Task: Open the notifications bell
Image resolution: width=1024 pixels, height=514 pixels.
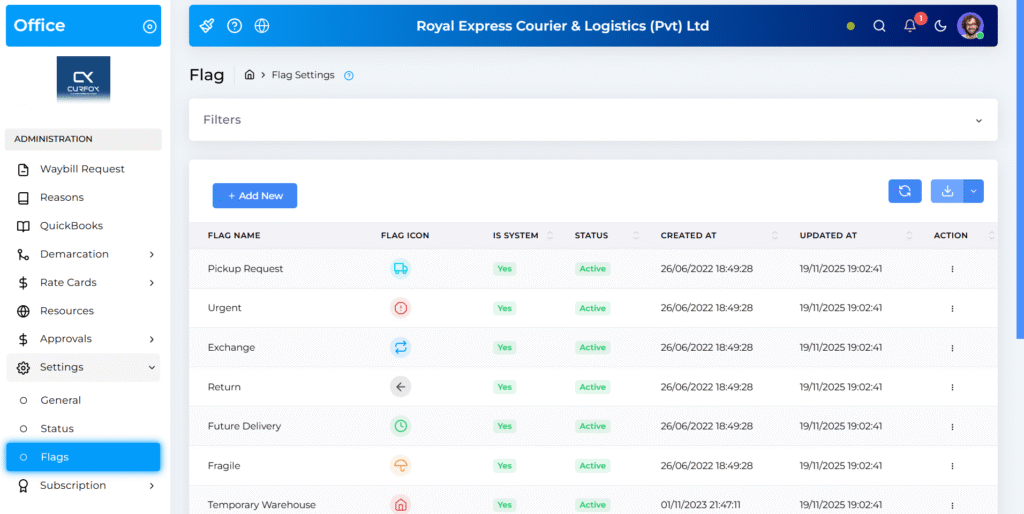Action: (x=910, y=26)
